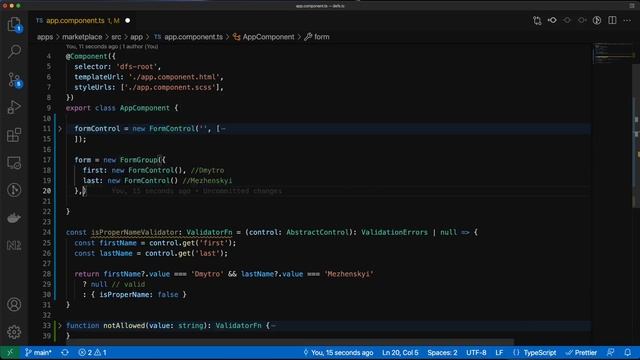640x360 pixels.
Task: Open the Search view
Action: click(x=14, y=52)
